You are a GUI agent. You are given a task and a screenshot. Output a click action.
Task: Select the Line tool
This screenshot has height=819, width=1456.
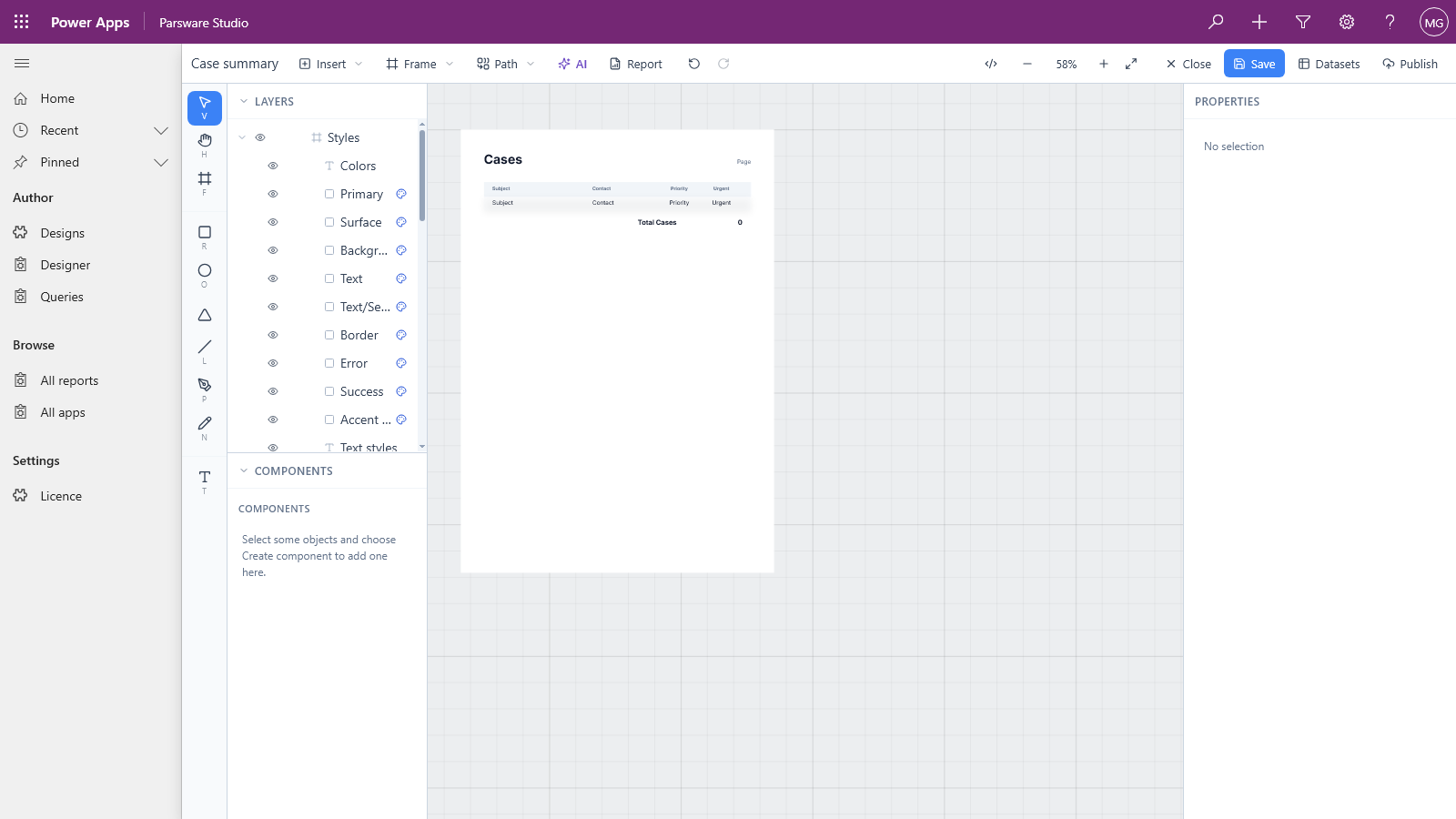coord(205,351)
